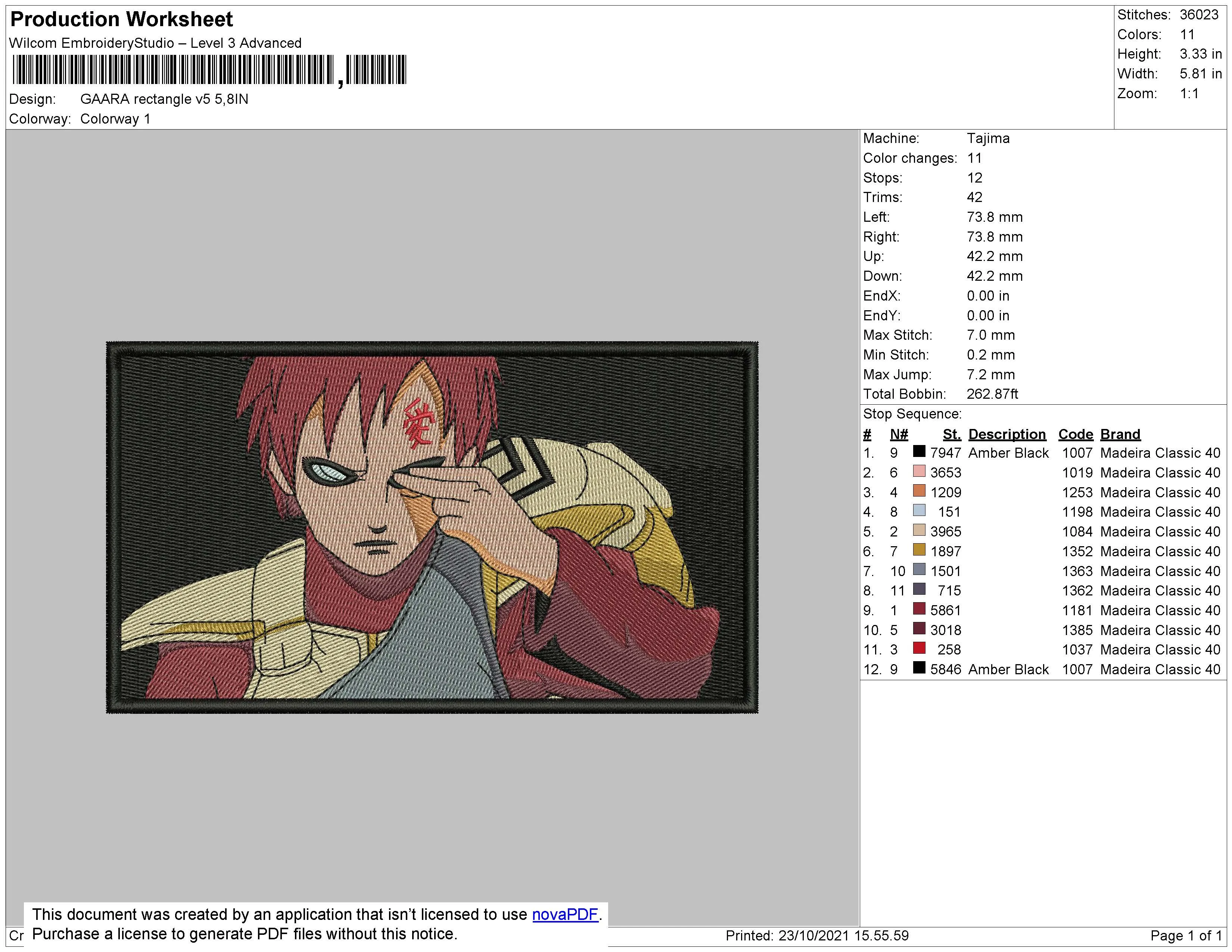The width and height of the screenshot is (1232, 952).
Task: Click the orange swatch for code 1253
Action: [919, 491]
